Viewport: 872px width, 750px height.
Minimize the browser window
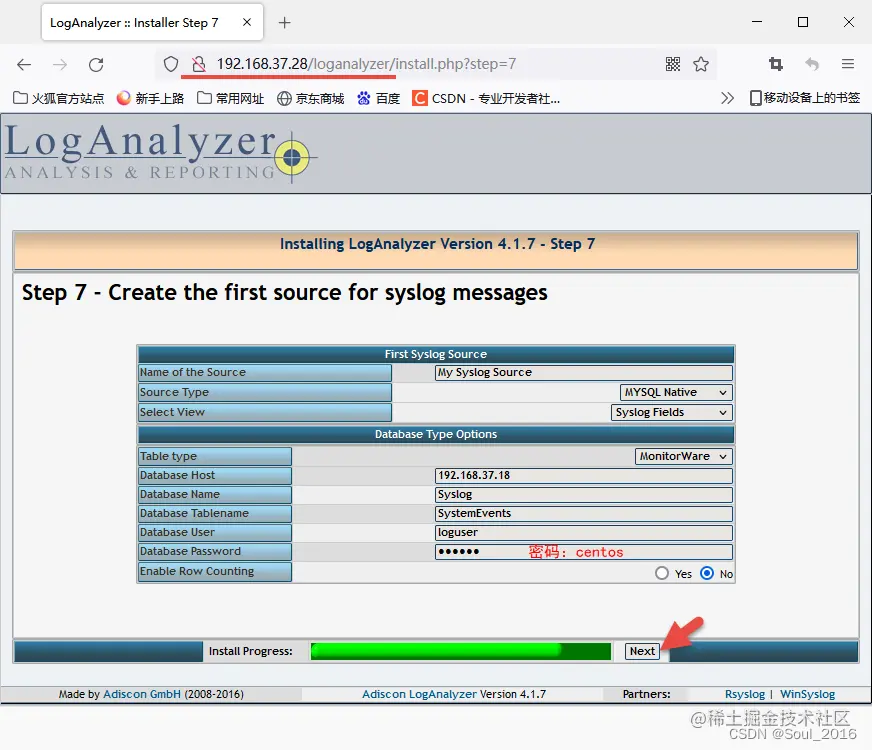click(x=757, y=22)
